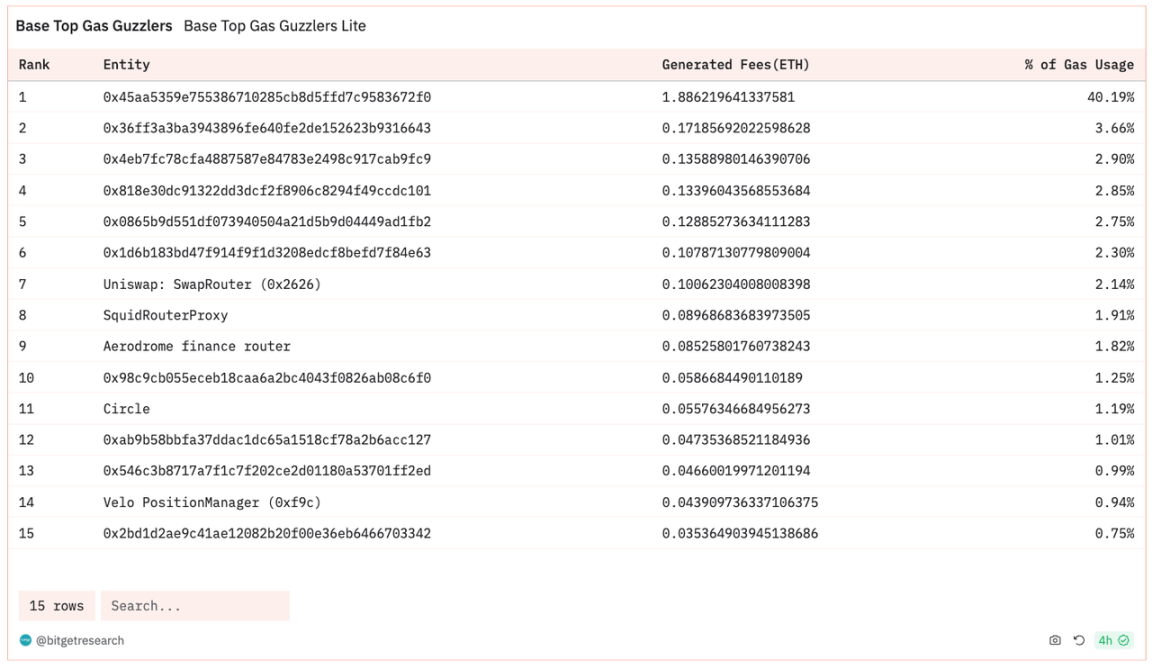
Task: Click fee value 0.12885273634111283
Action: (x=736, y=221)
